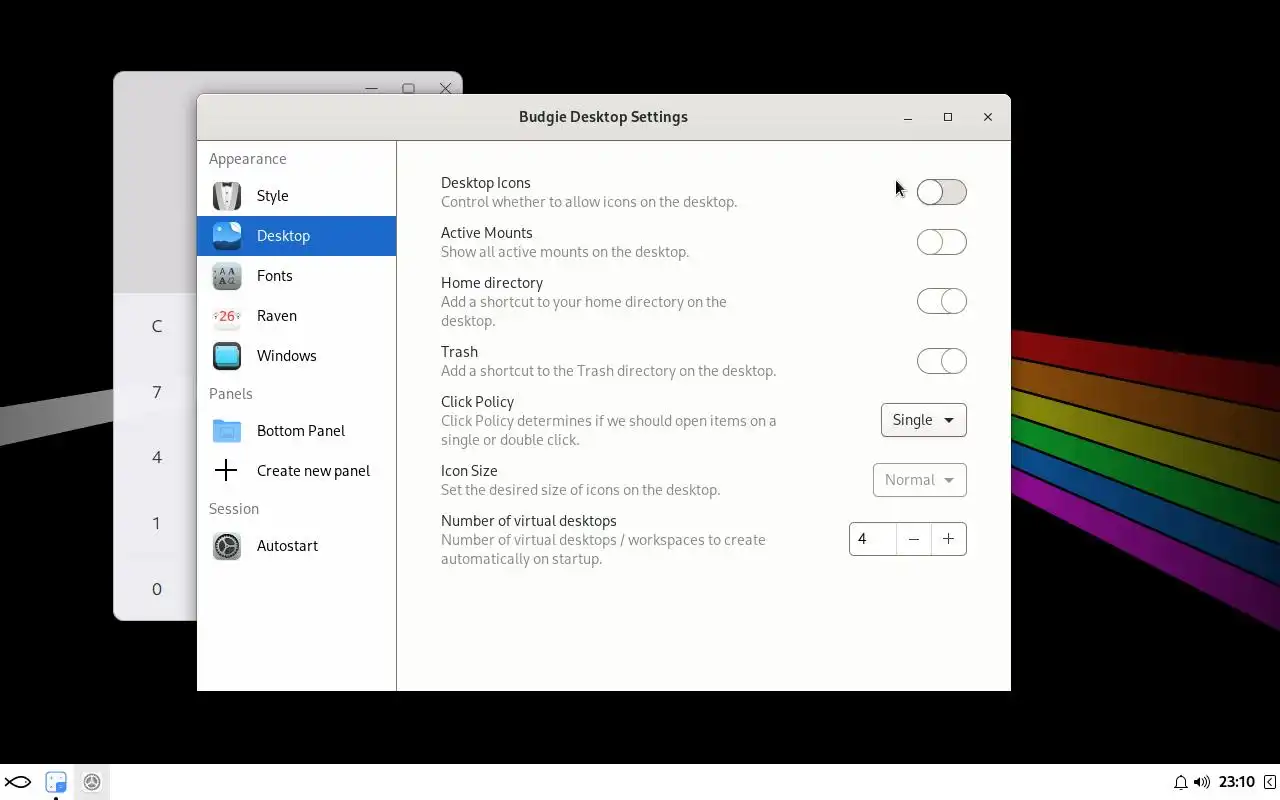
Task: Click the Raven calendar icon
Action: [227, 316]
